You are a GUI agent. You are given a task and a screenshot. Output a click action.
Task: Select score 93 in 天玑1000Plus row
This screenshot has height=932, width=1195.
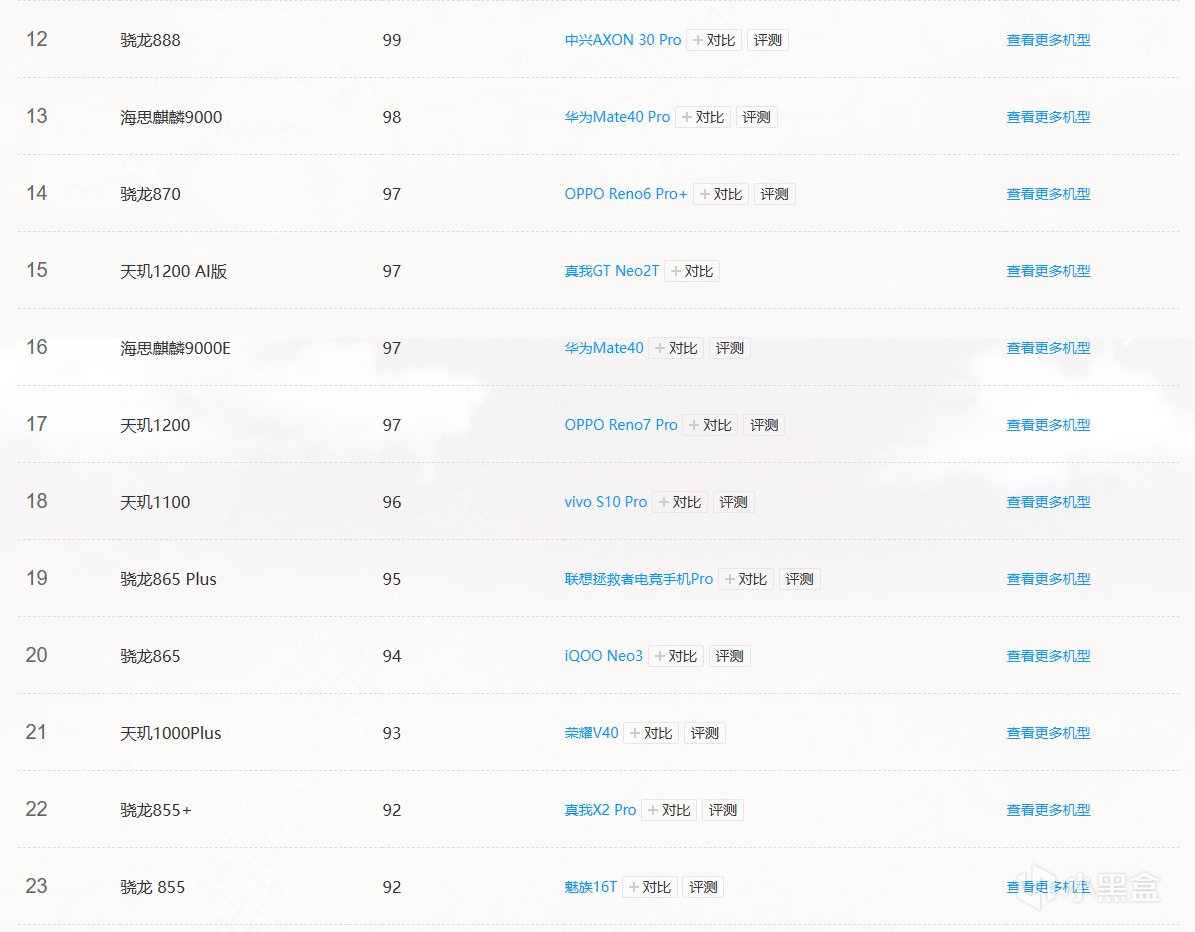click(x=392, y=733)
